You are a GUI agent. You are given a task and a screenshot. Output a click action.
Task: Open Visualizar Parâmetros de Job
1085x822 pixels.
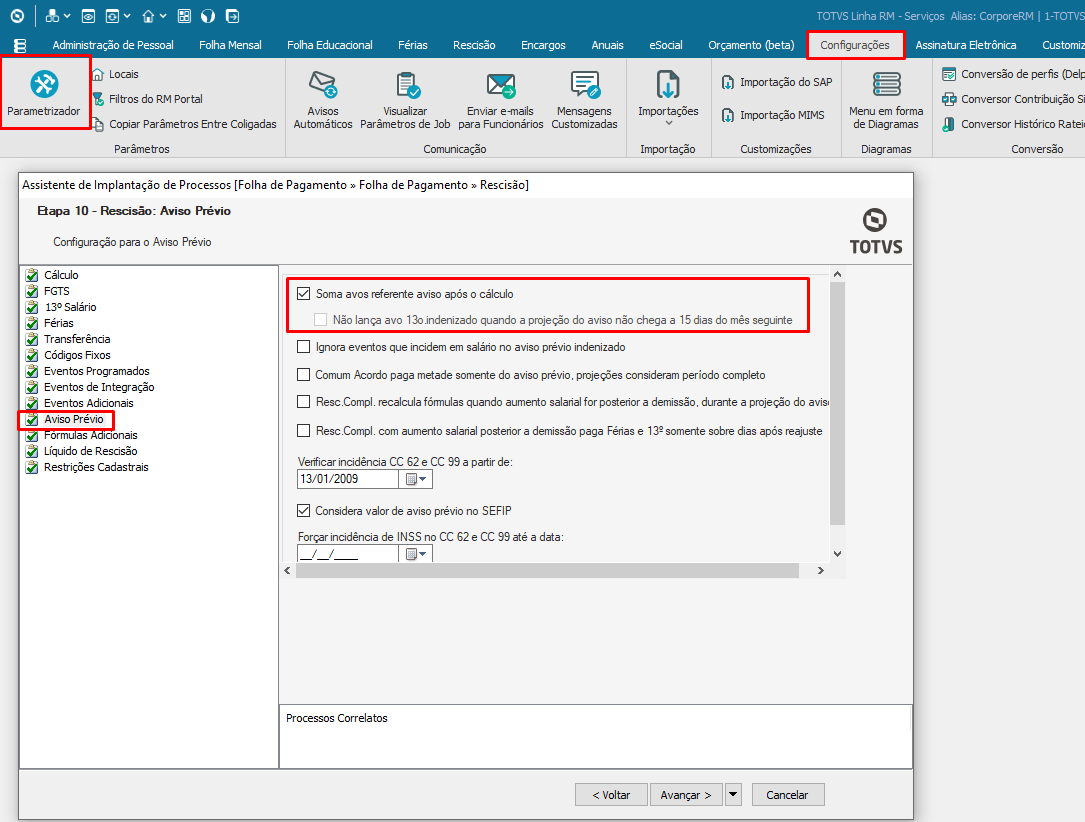point(405,100)
